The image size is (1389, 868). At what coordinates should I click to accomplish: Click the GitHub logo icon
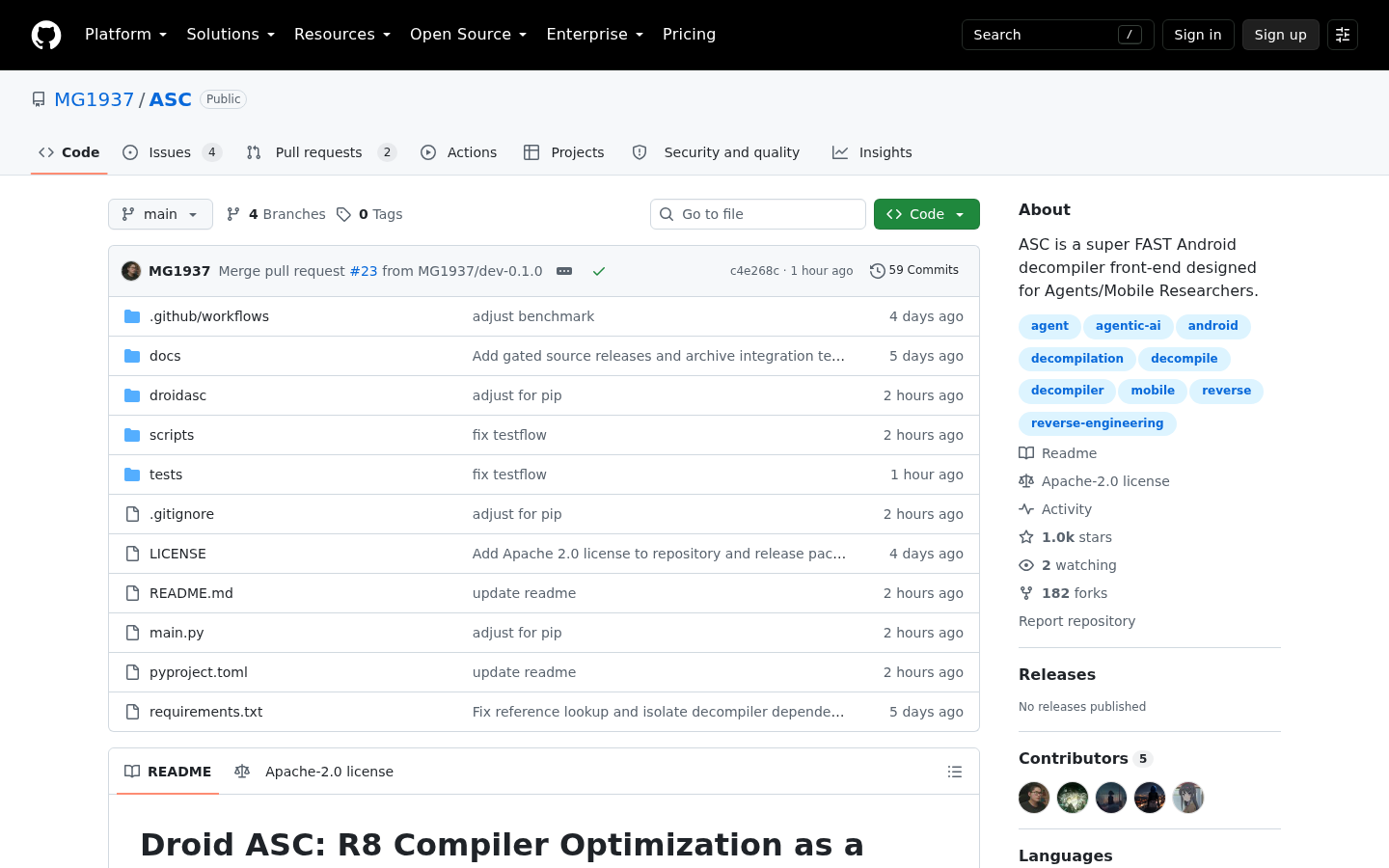click(46, 35)
